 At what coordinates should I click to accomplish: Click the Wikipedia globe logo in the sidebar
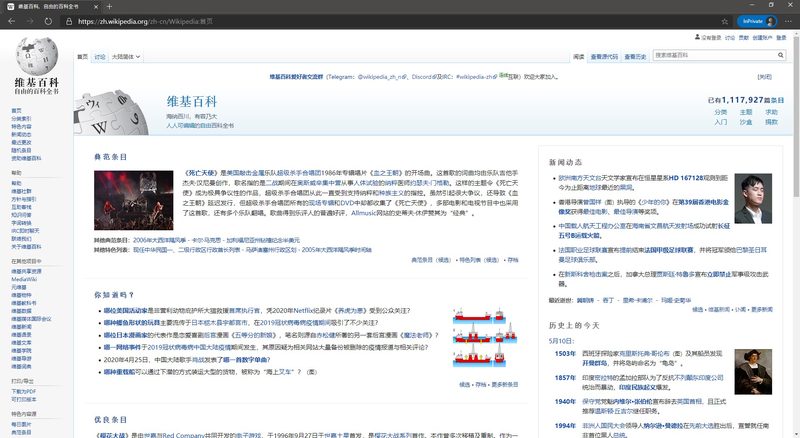(37, 56)
